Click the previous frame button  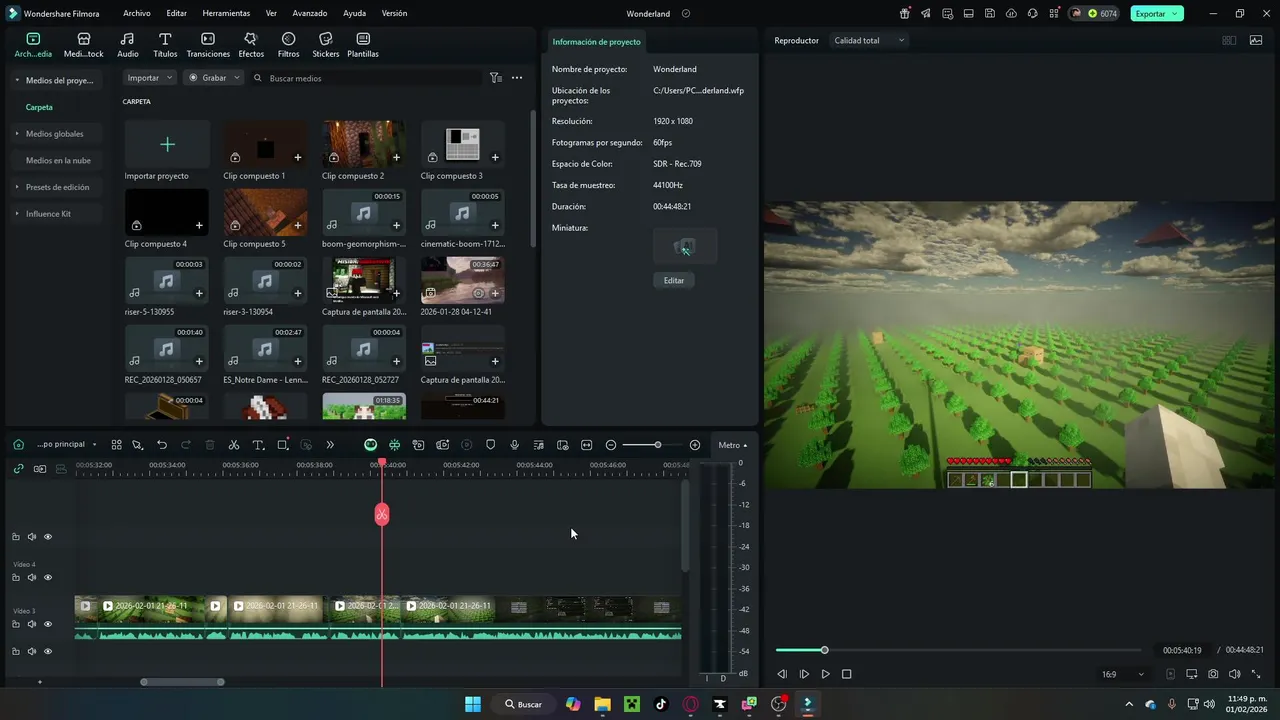point(782,675)
